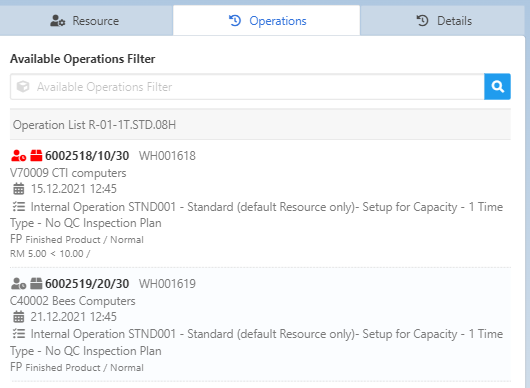Click the blue search magnifier button
530x388 pixels.
497,87
